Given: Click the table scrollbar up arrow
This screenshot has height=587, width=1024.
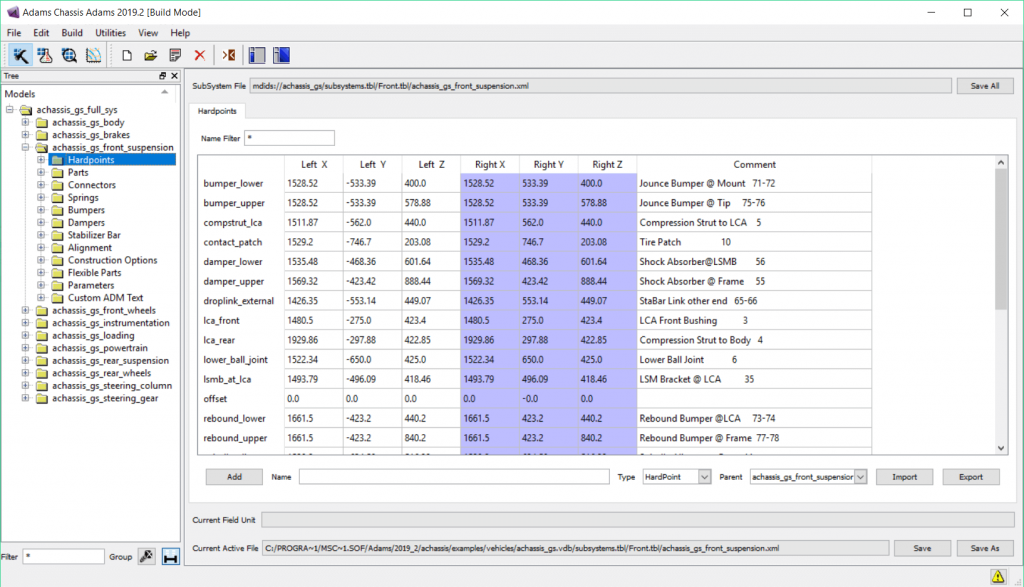Looking at the screenshot, I should [1000, 162].
